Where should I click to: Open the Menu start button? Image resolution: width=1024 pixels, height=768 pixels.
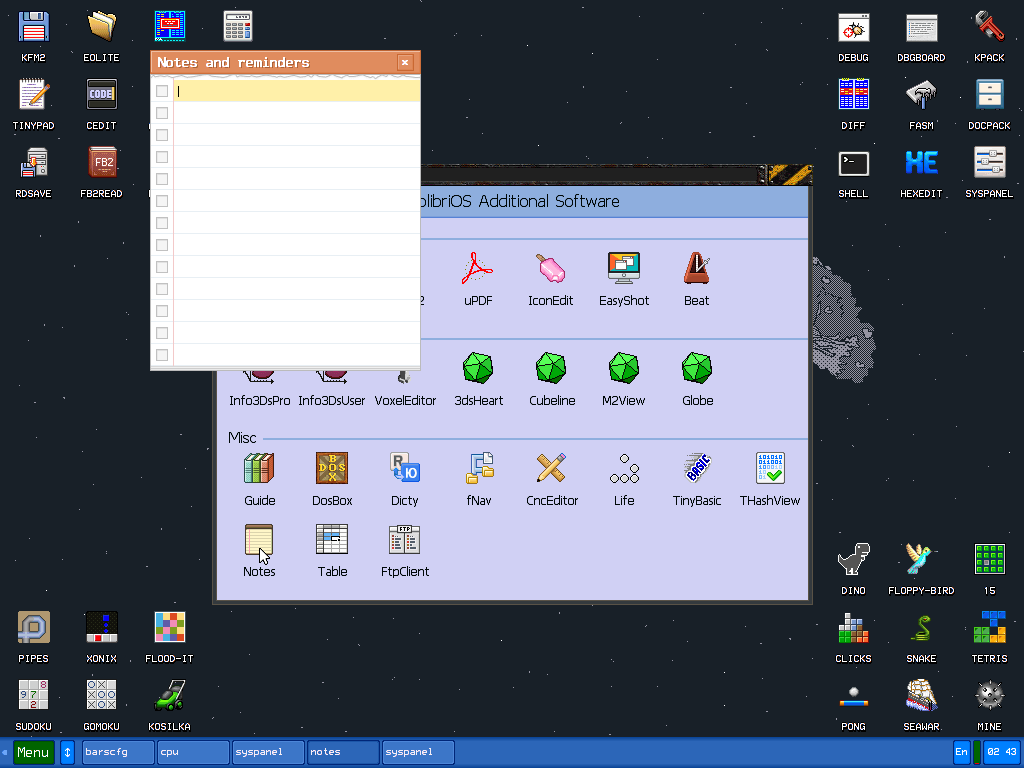(x=33, y=752)
